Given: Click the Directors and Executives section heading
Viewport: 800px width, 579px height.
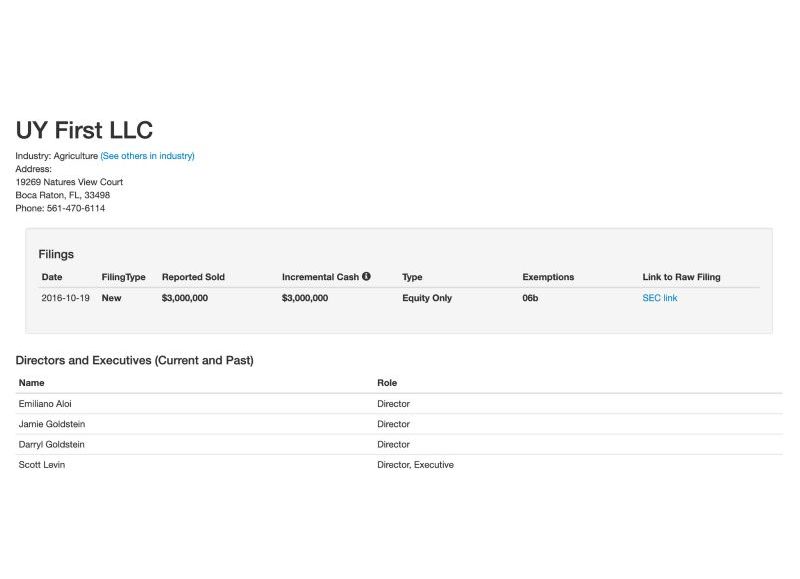Looking at the screenshot, I should [x=134, y=360].
